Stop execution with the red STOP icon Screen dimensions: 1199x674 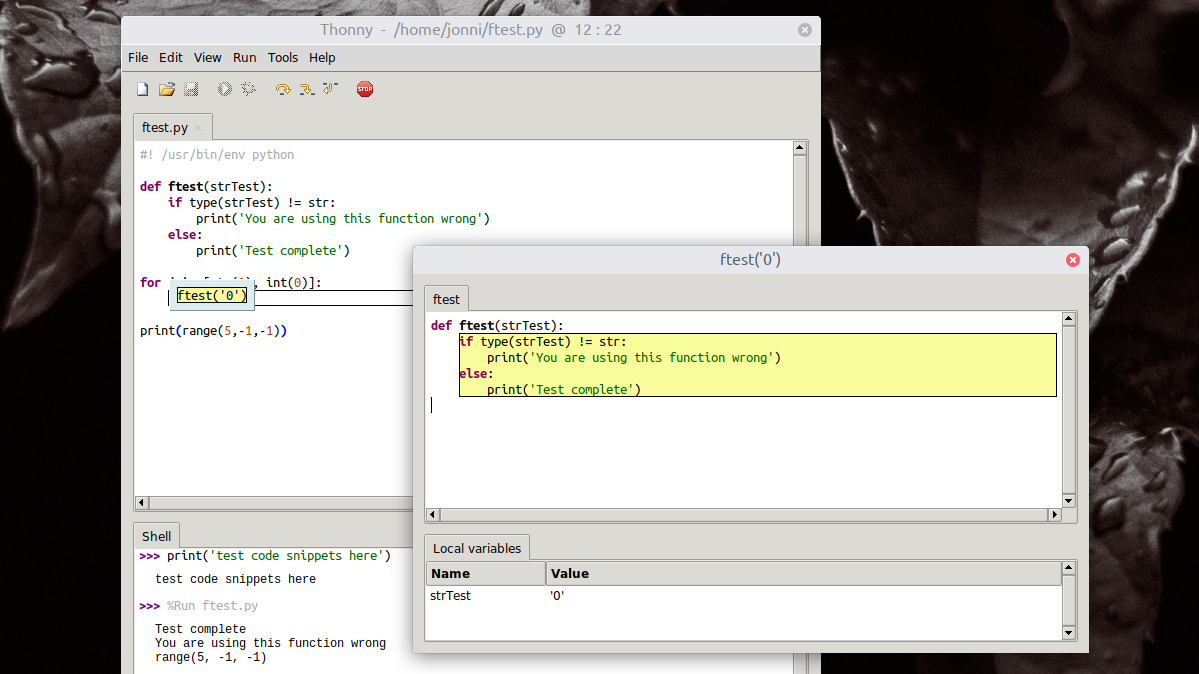tap(365, 90)
